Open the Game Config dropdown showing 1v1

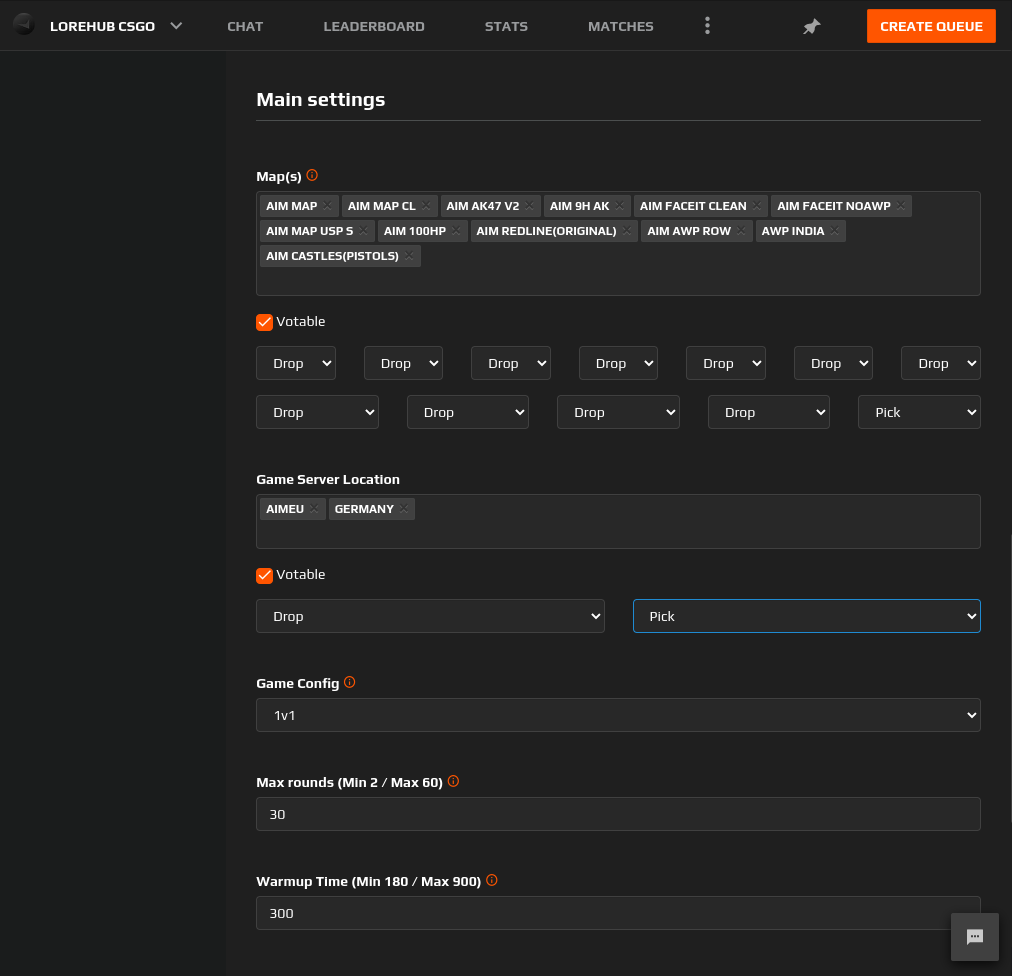[x=618, y=715]
